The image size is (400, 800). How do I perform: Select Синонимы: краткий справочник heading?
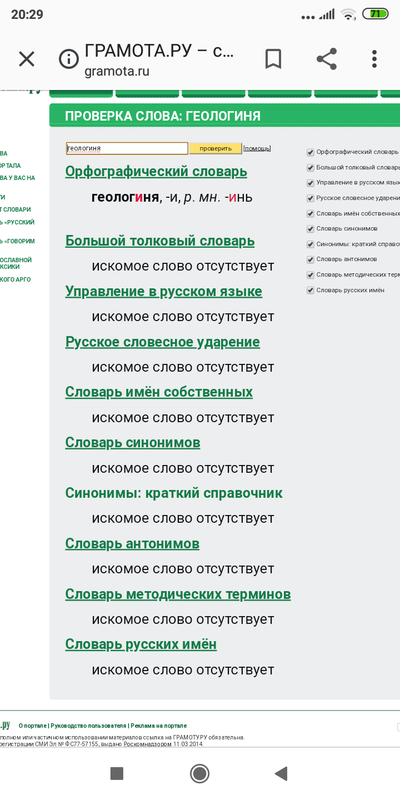pyautogui.click(x=174, y=493)
